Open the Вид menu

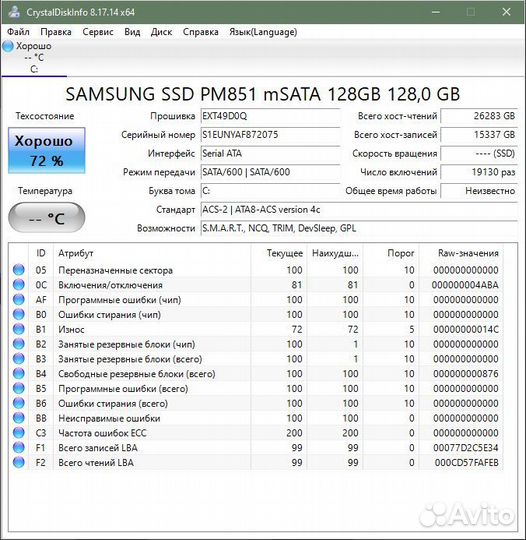(132, 32)
